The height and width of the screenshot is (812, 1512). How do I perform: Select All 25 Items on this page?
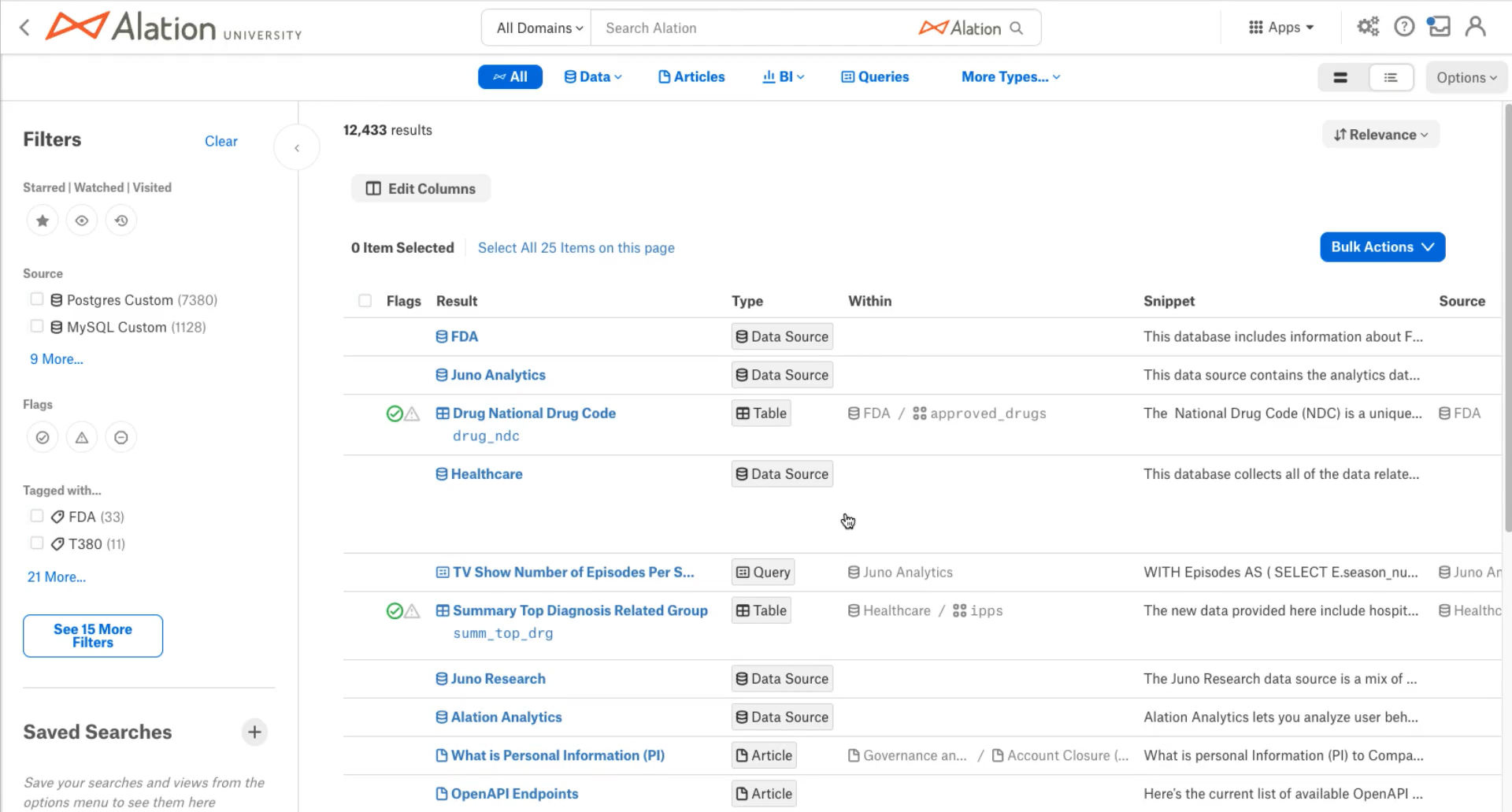tap(576, 247)
